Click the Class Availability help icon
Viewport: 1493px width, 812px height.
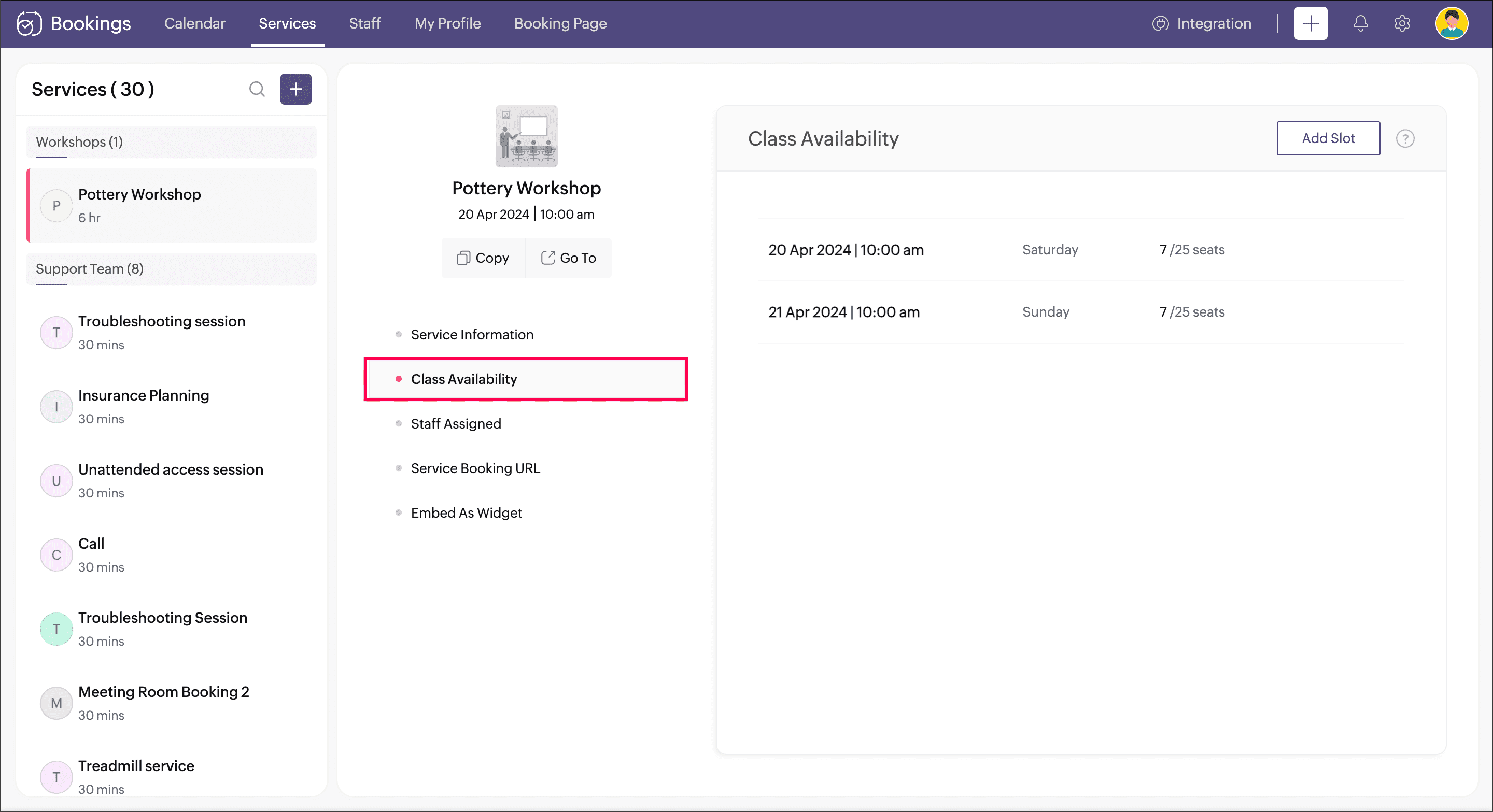coord(1405,138)
